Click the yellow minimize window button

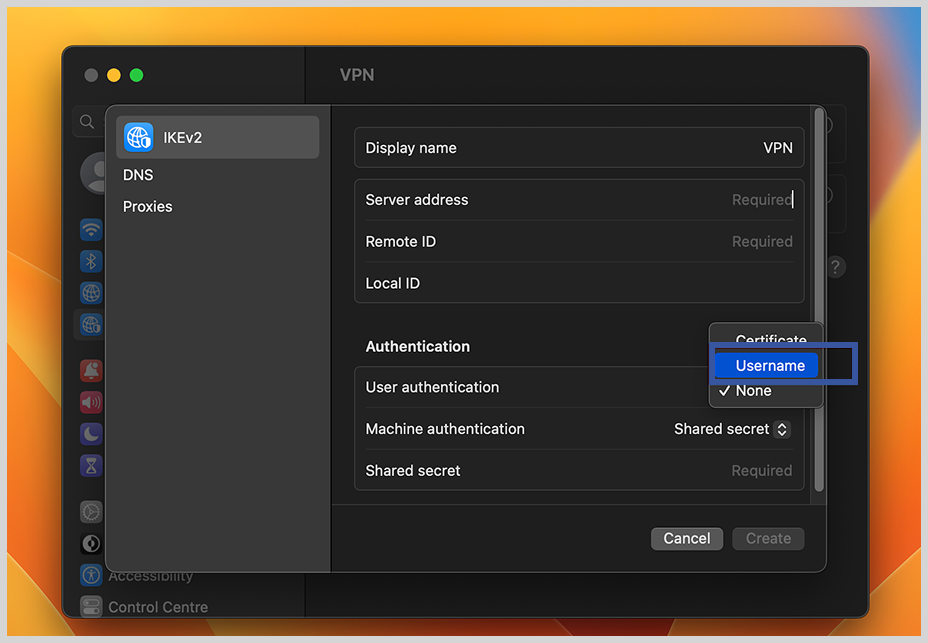(x=114, y=75)
